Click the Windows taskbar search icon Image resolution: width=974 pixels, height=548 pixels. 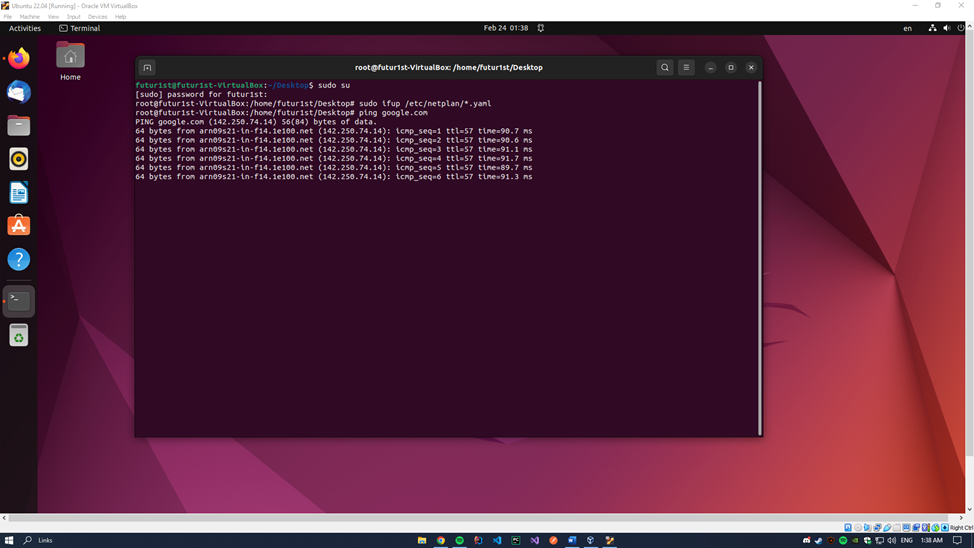[x=27, y=541]
